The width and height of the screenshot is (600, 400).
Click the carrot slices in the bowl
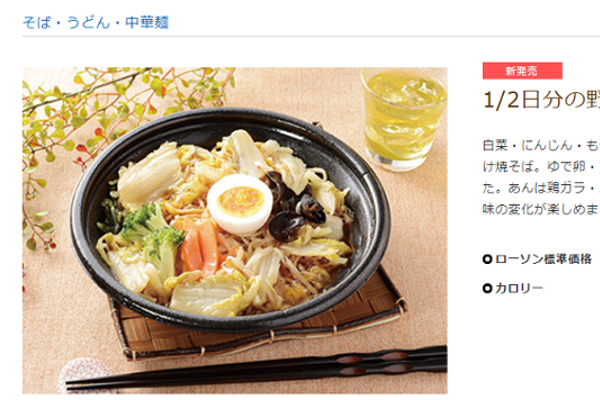pyautogui.click(x=200, y=245)
